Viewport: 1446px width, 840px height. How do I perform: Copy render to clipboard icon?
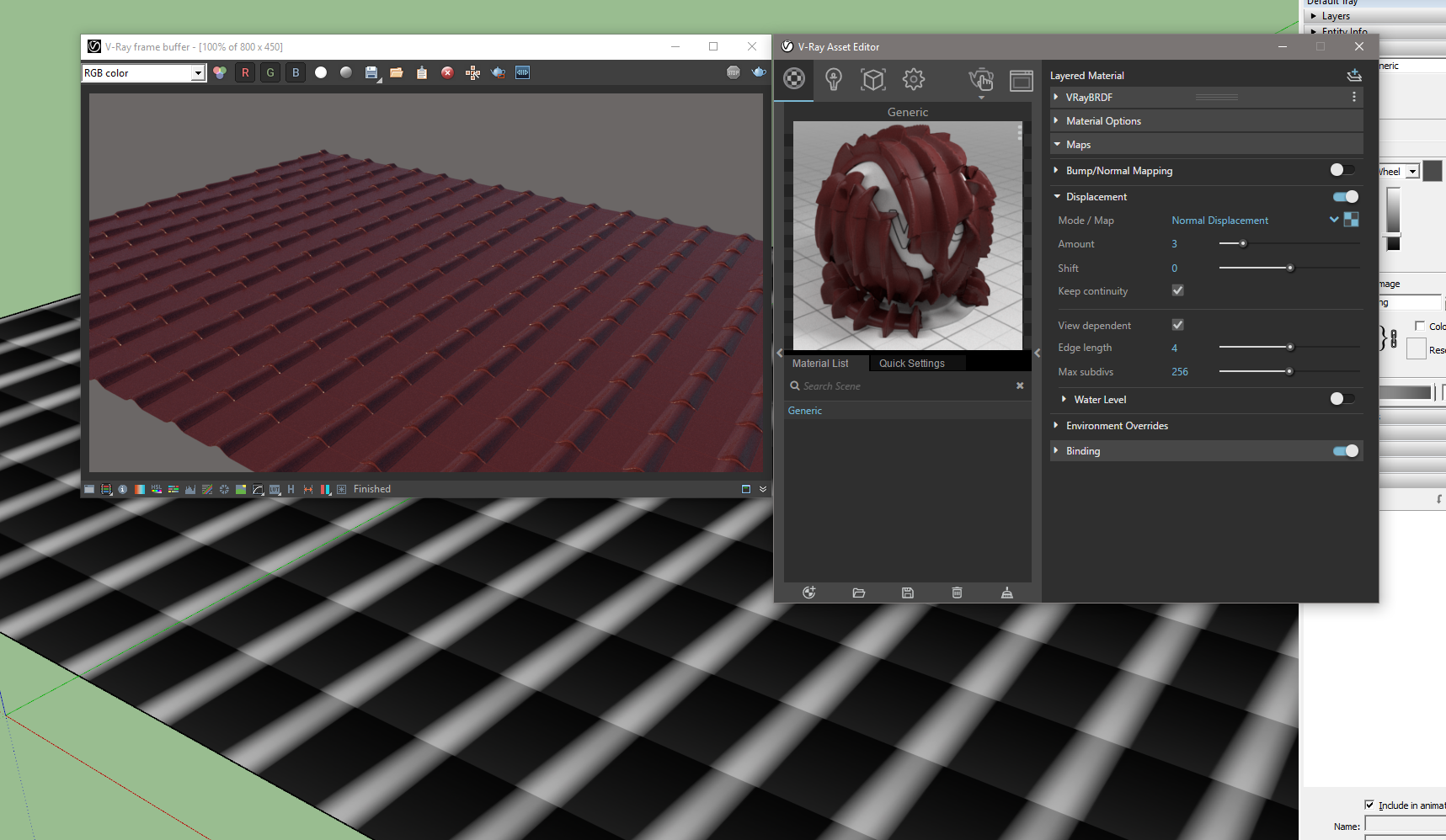point(422,72)
